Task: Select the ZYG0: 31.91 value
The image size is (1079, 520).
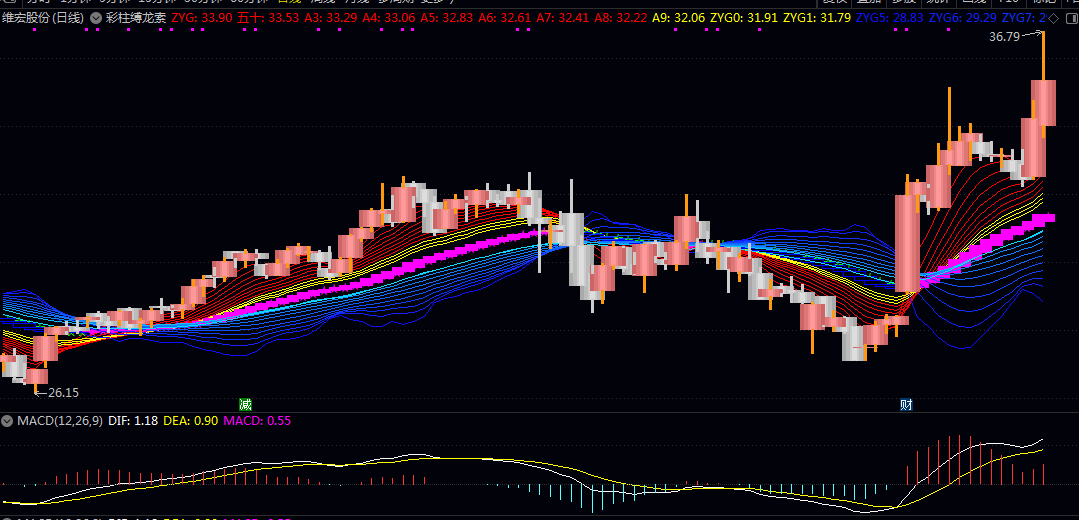Action: point(745,18)
